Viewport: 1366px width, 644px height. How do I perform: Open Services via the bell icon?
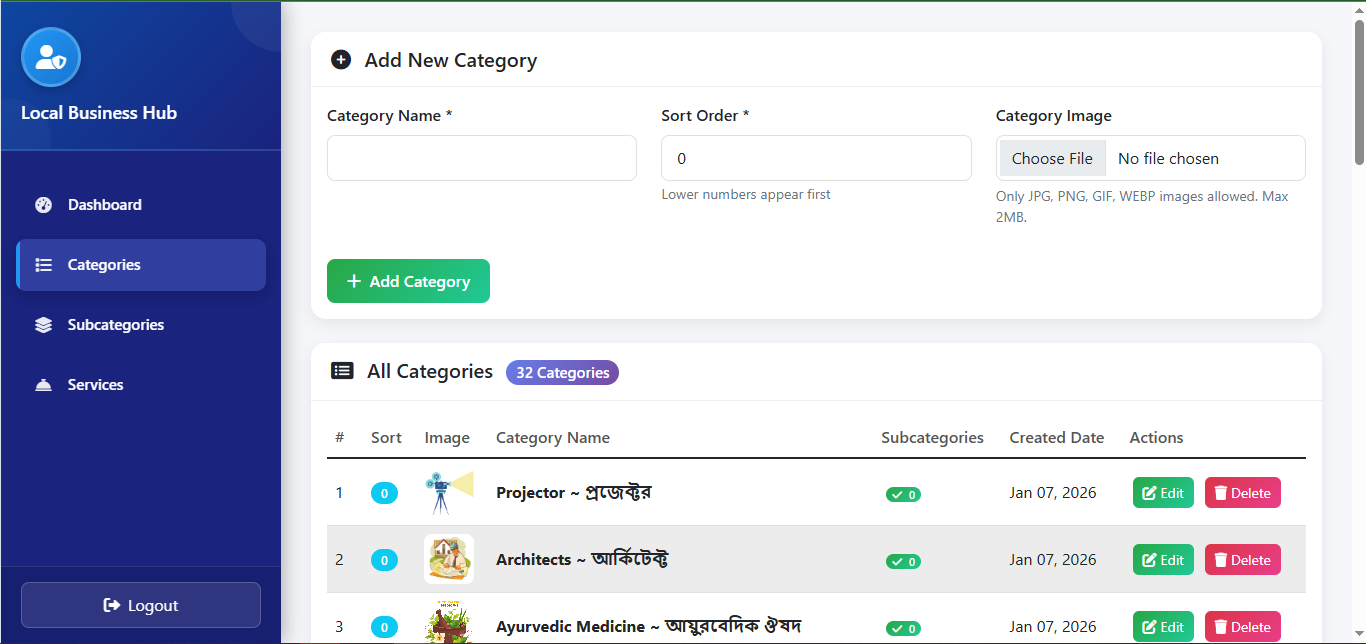[x=42, y=384]
